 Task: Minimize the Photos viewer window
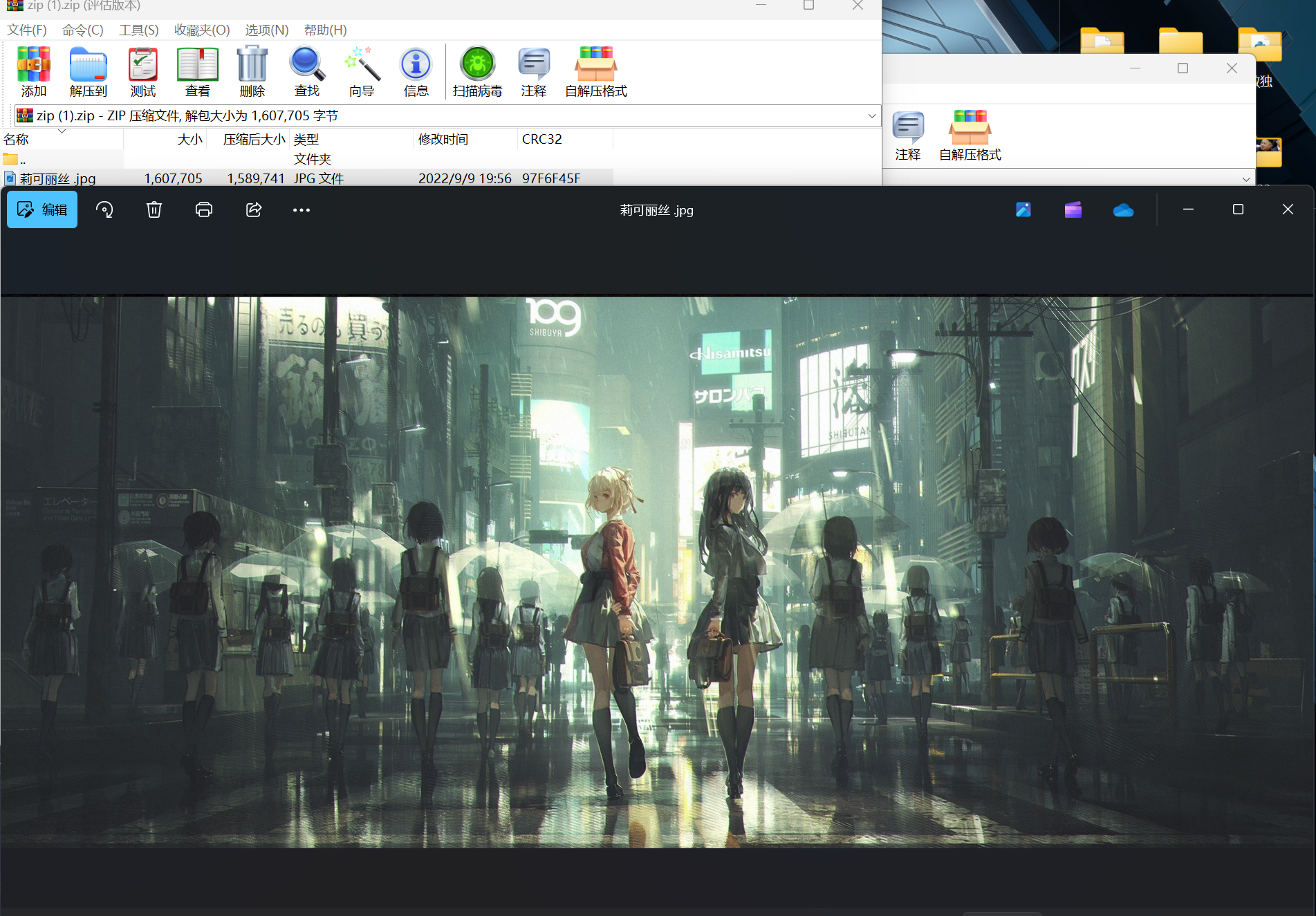(1188, 209)
